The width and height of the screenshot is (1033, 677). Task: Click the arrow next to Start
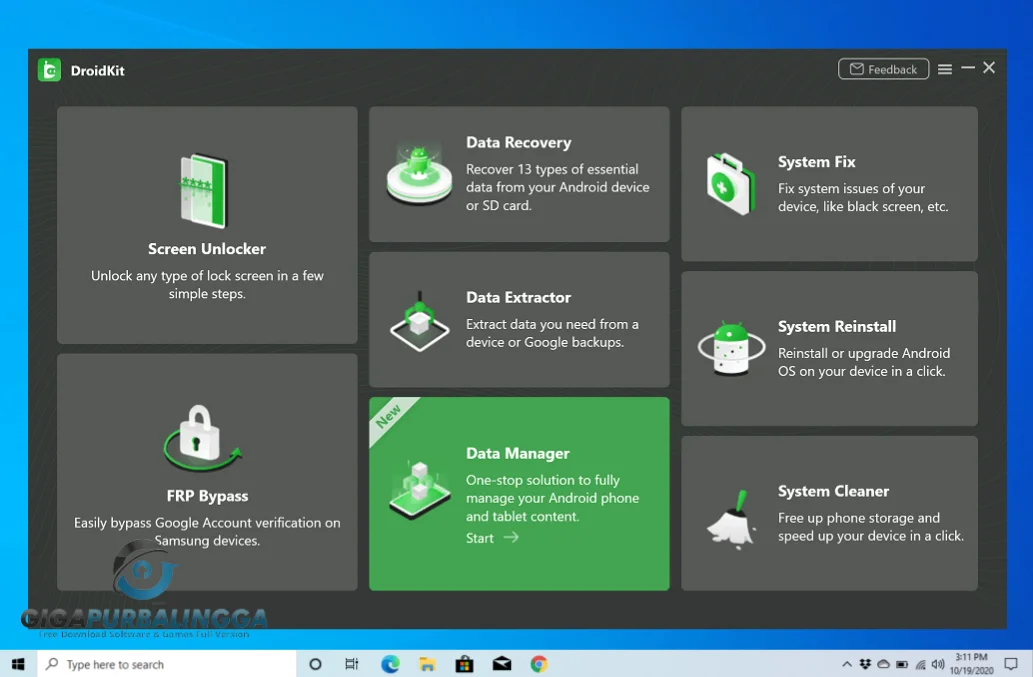tap(511, 537)
